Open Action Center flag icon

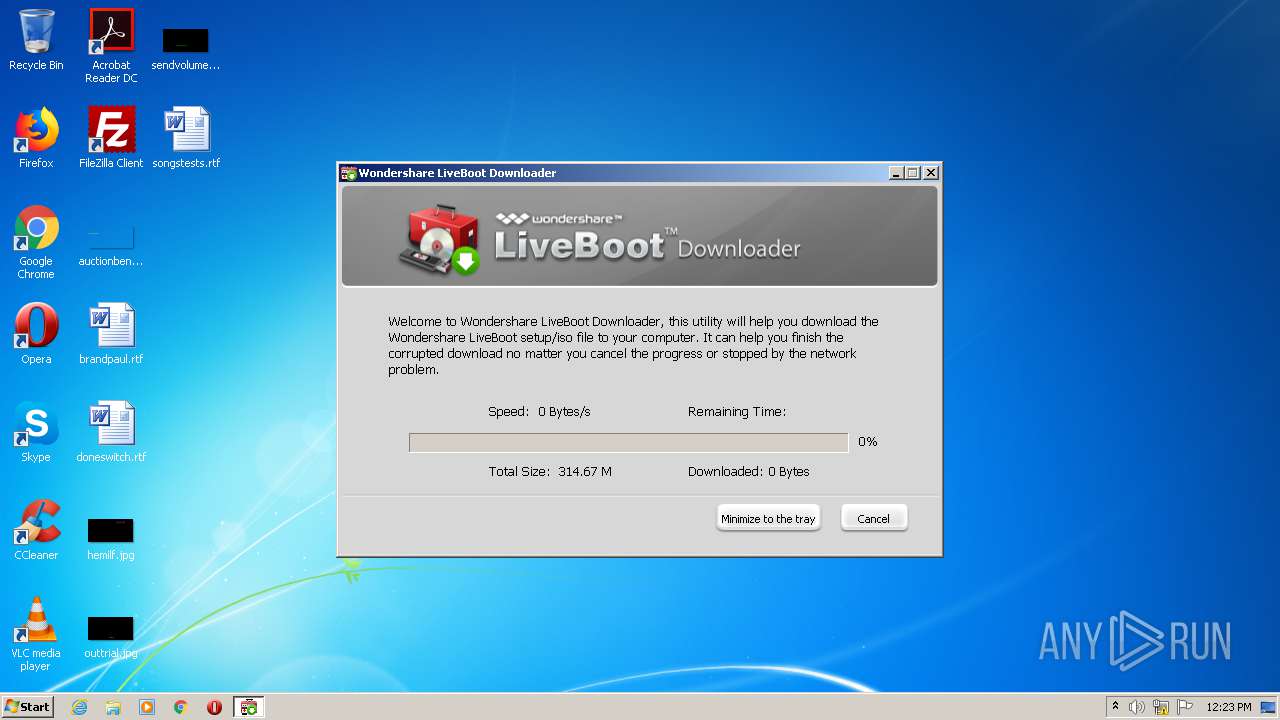click(1185, 707)
